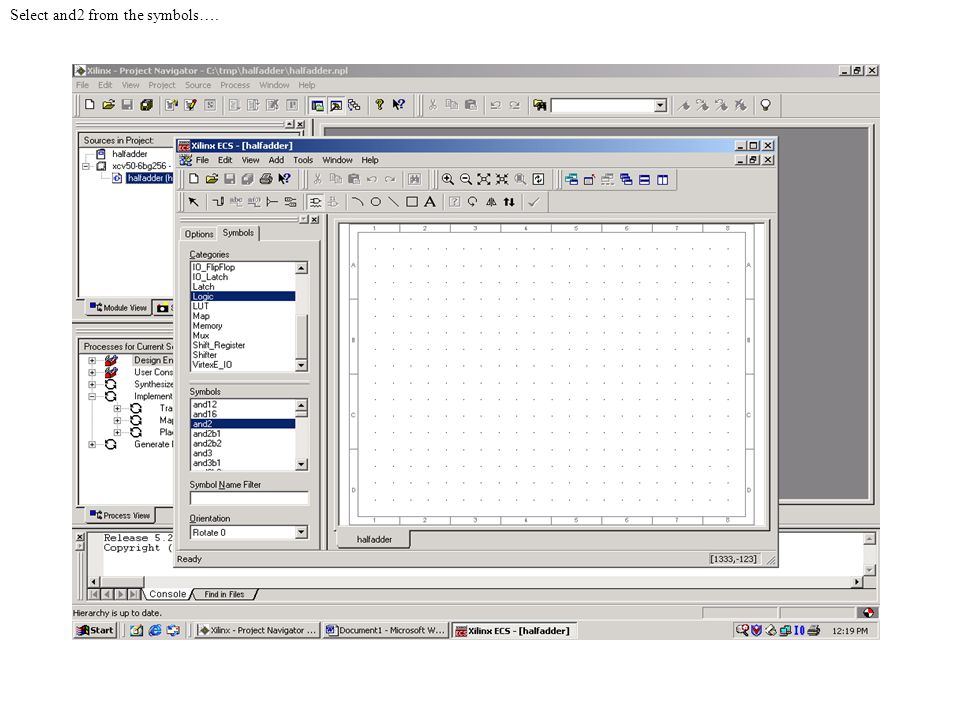Switch to the Process View tab
This screenshot has width=960, height=720.
pyautogui.click(x=120, y=516)
